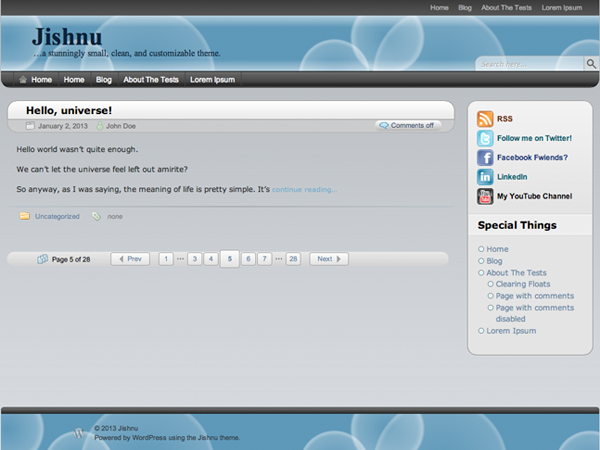Select the second Home item in main navigation
Image resolution: width=600 pixels, height=450 pixels.
point(74,80)
